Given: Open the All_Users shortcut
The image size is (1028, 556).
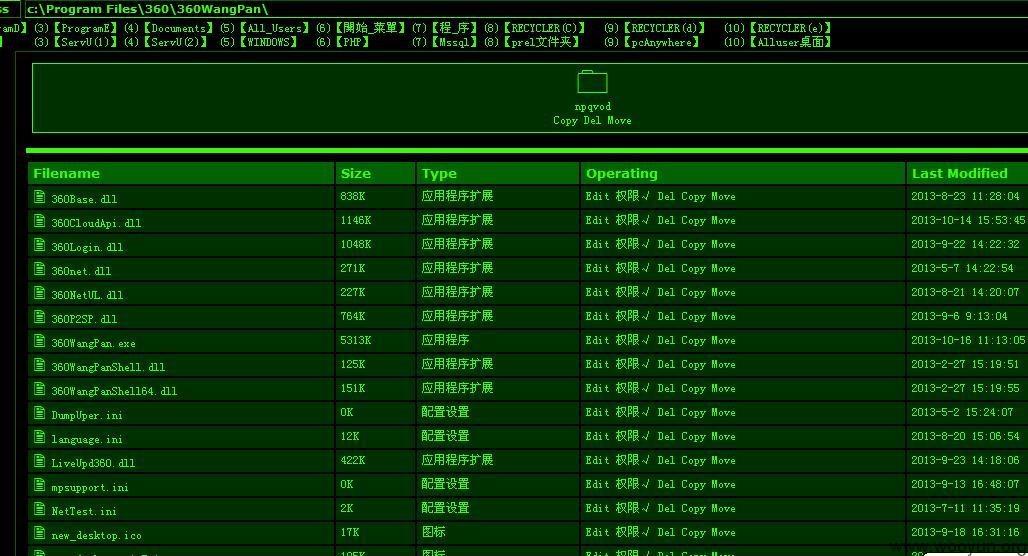Looking at the screenshot, I should (274, 28).
